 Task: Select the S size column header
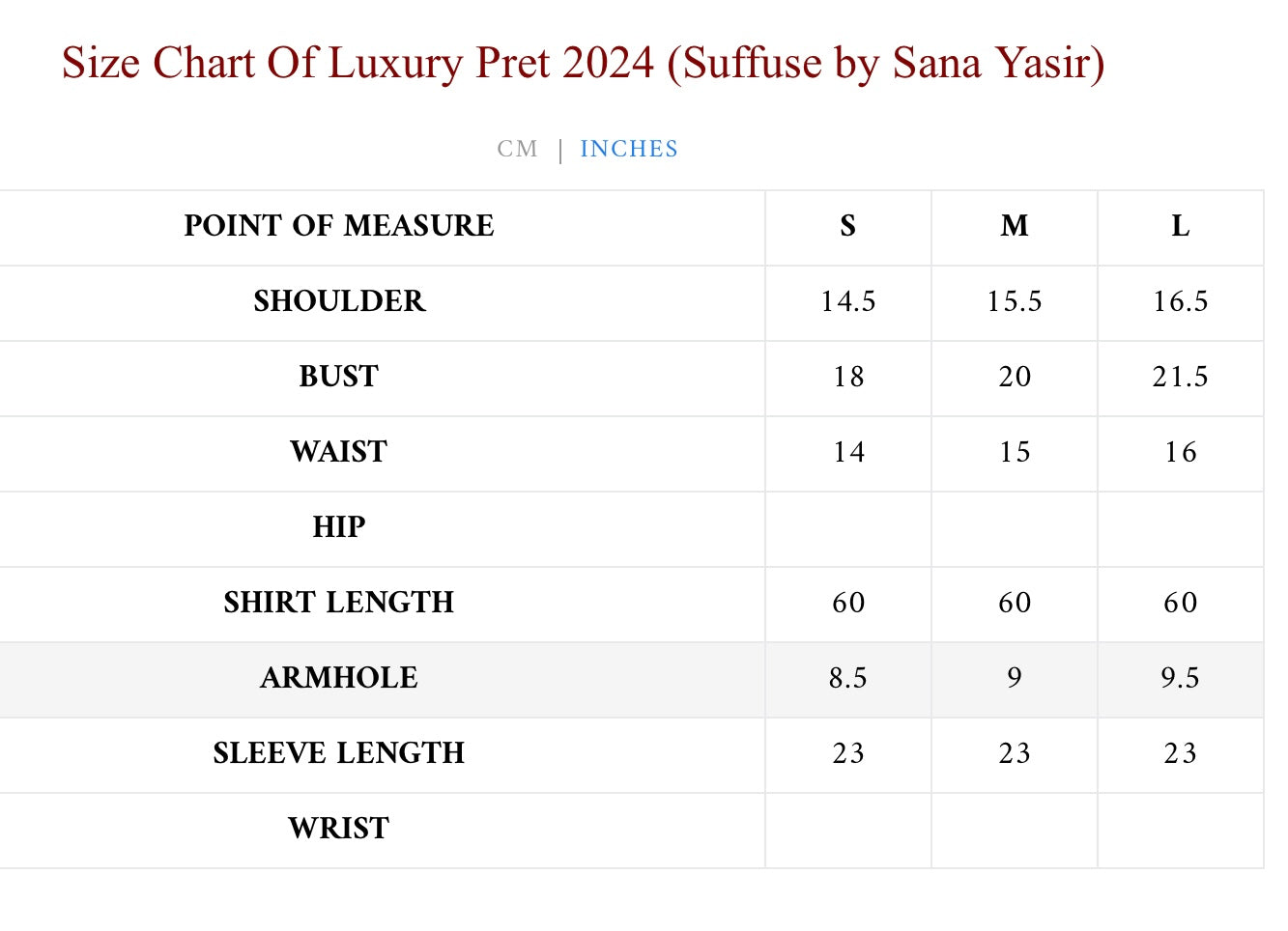tap(847, 226)
